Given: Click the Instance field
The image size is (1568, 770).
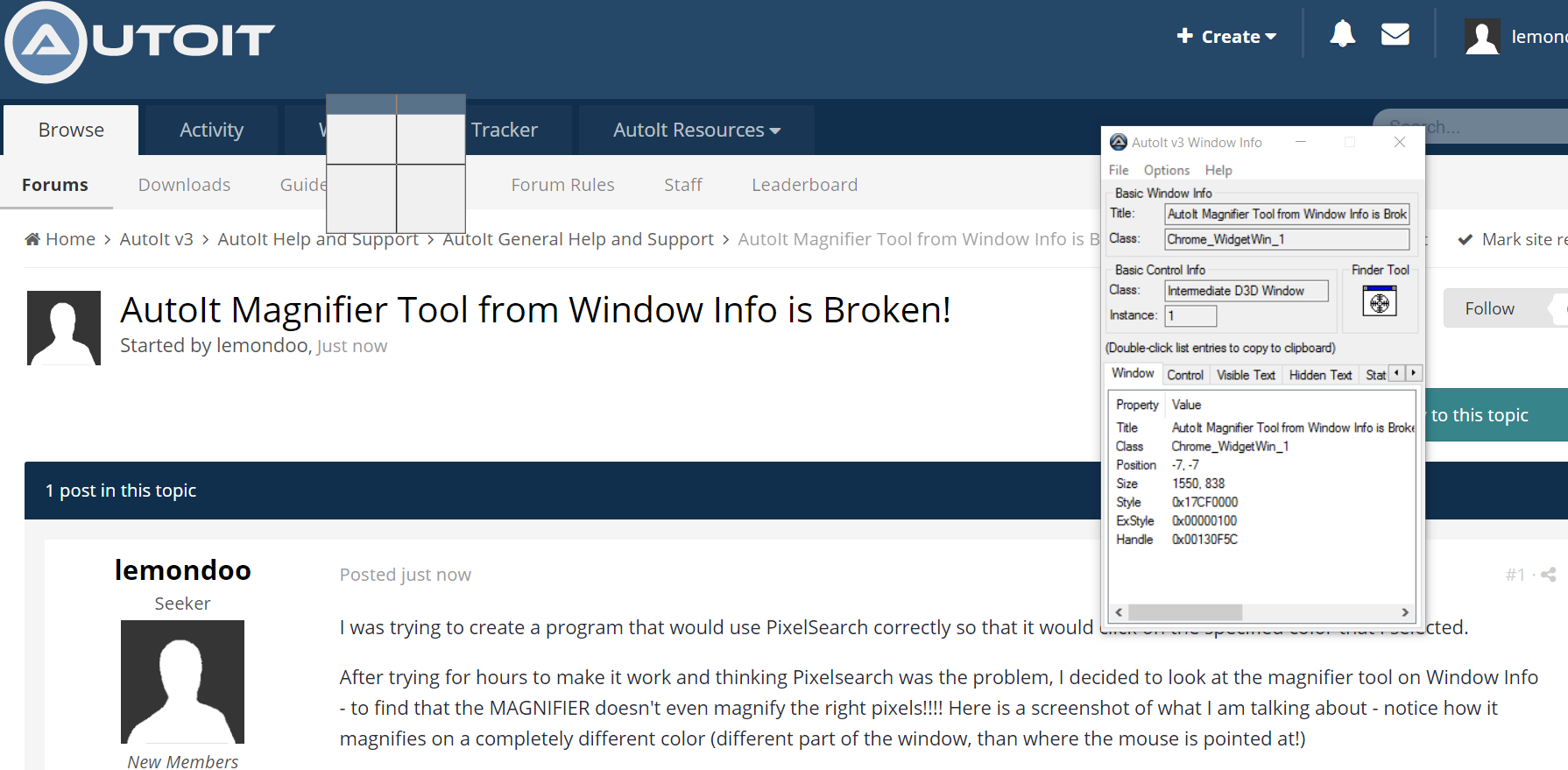Looking at the screenshot, I should coord(1190,315).
